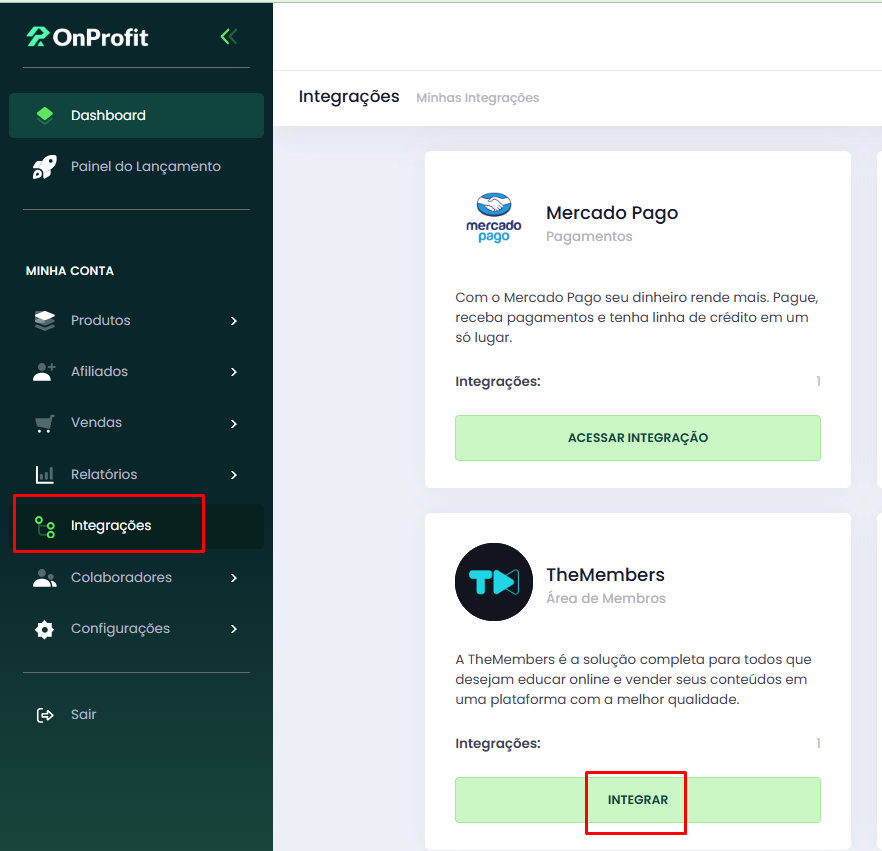The width and height of the screenshot is (882, 851).
Task: Expand the Produtos submenu chevron
Action: pos(234,321)
